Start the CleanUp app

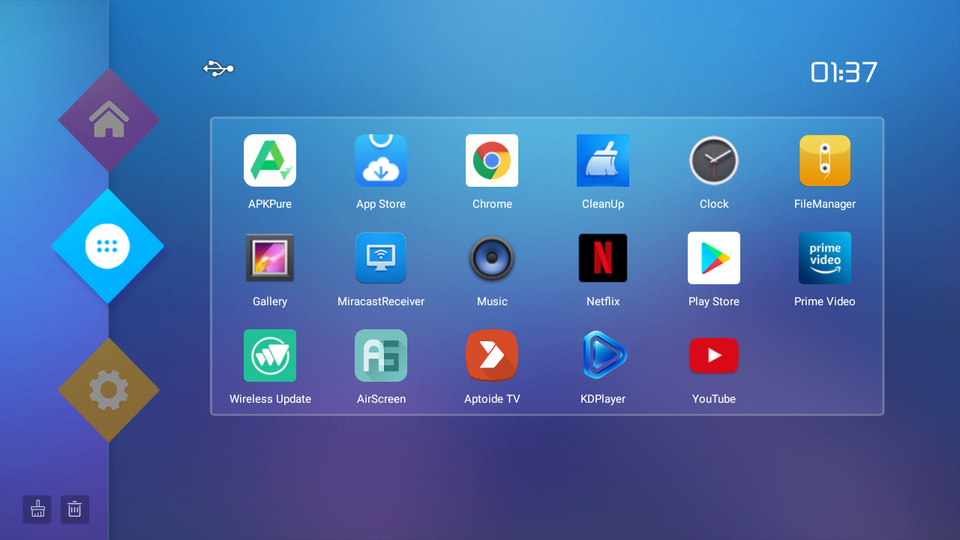[602, 160]
